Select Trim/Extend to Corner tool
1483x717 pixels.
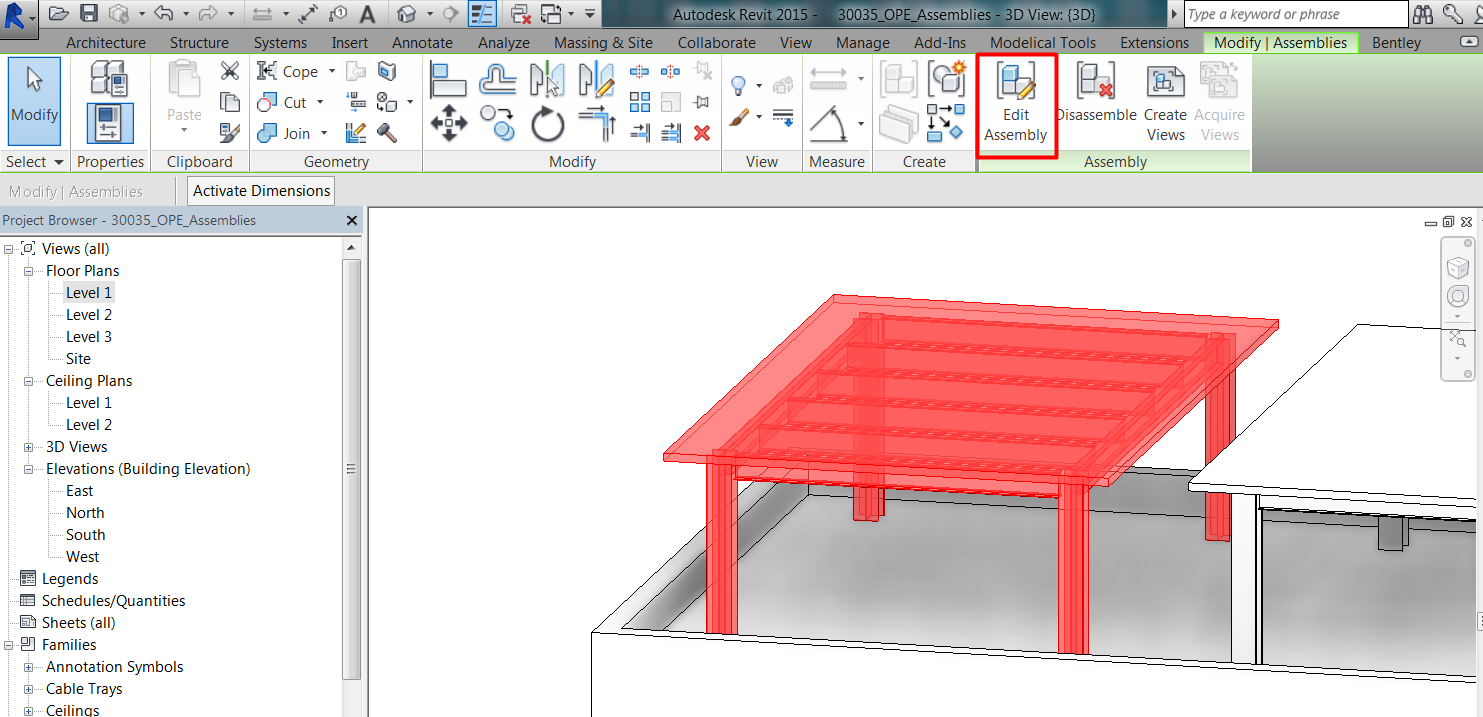pos(596,125)
